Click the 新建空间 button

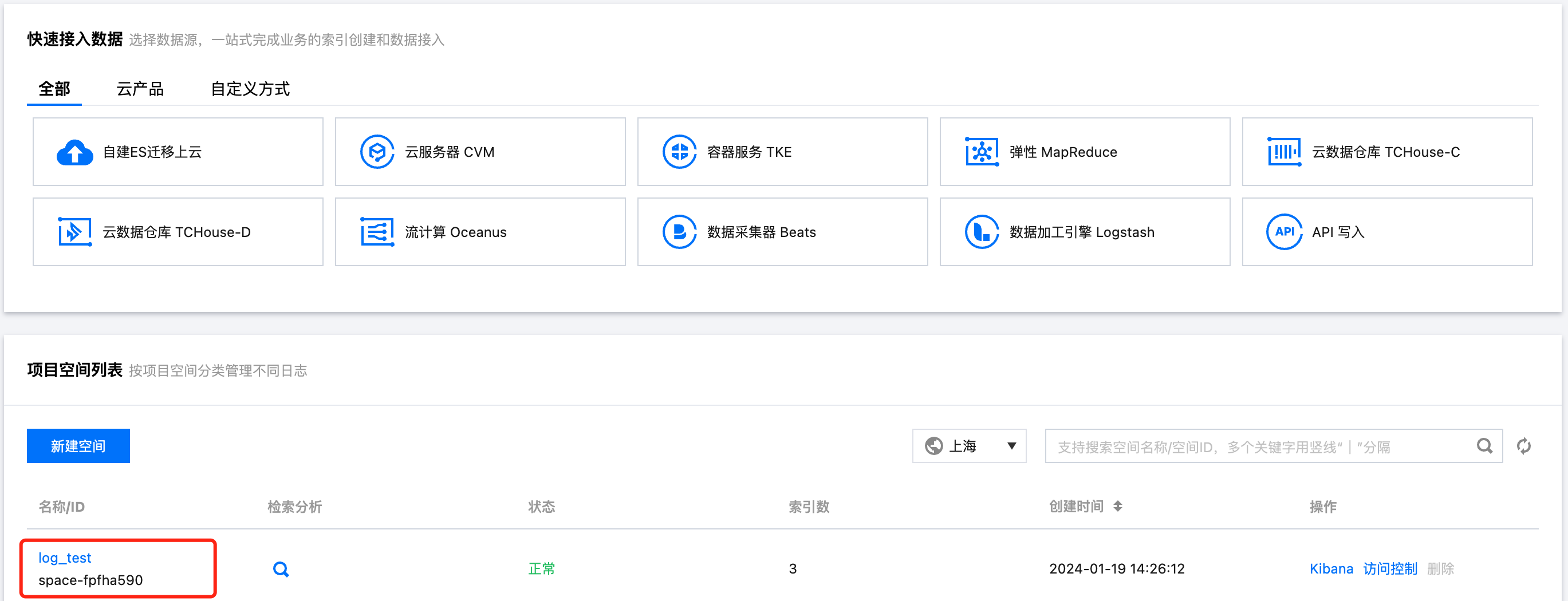point(78,446)
